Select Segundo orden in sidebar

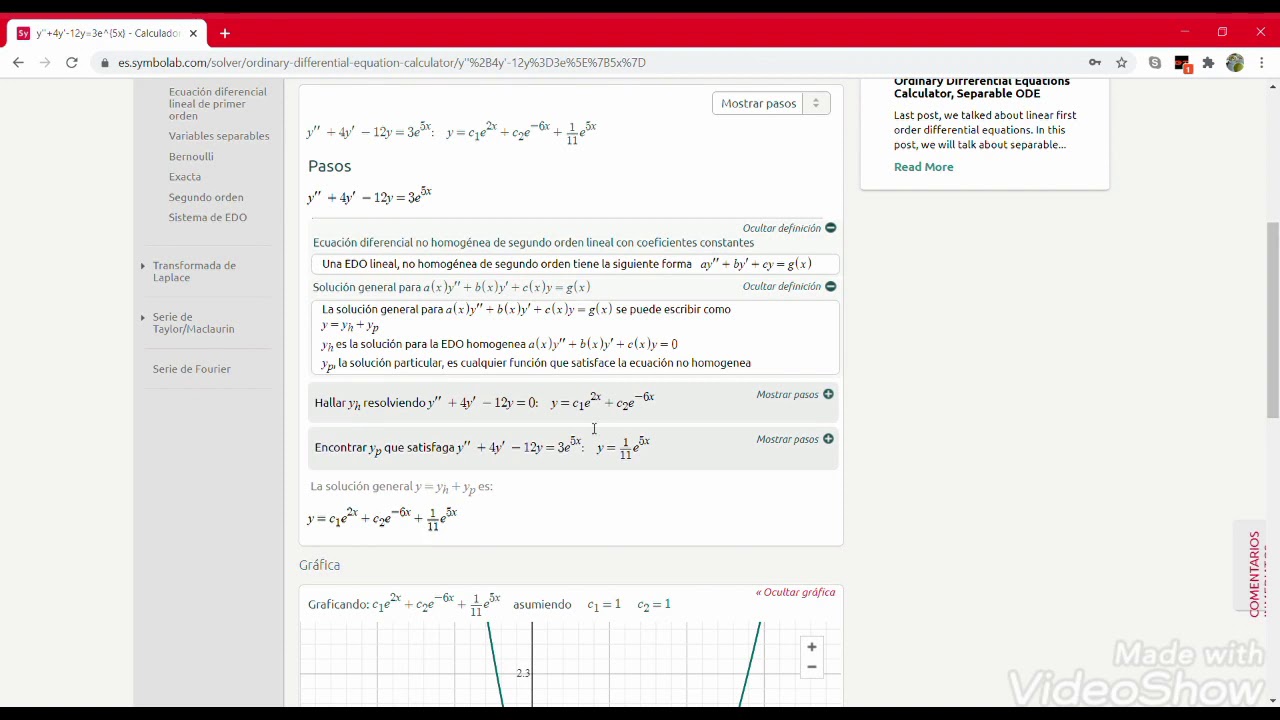(x=206, y=197)
